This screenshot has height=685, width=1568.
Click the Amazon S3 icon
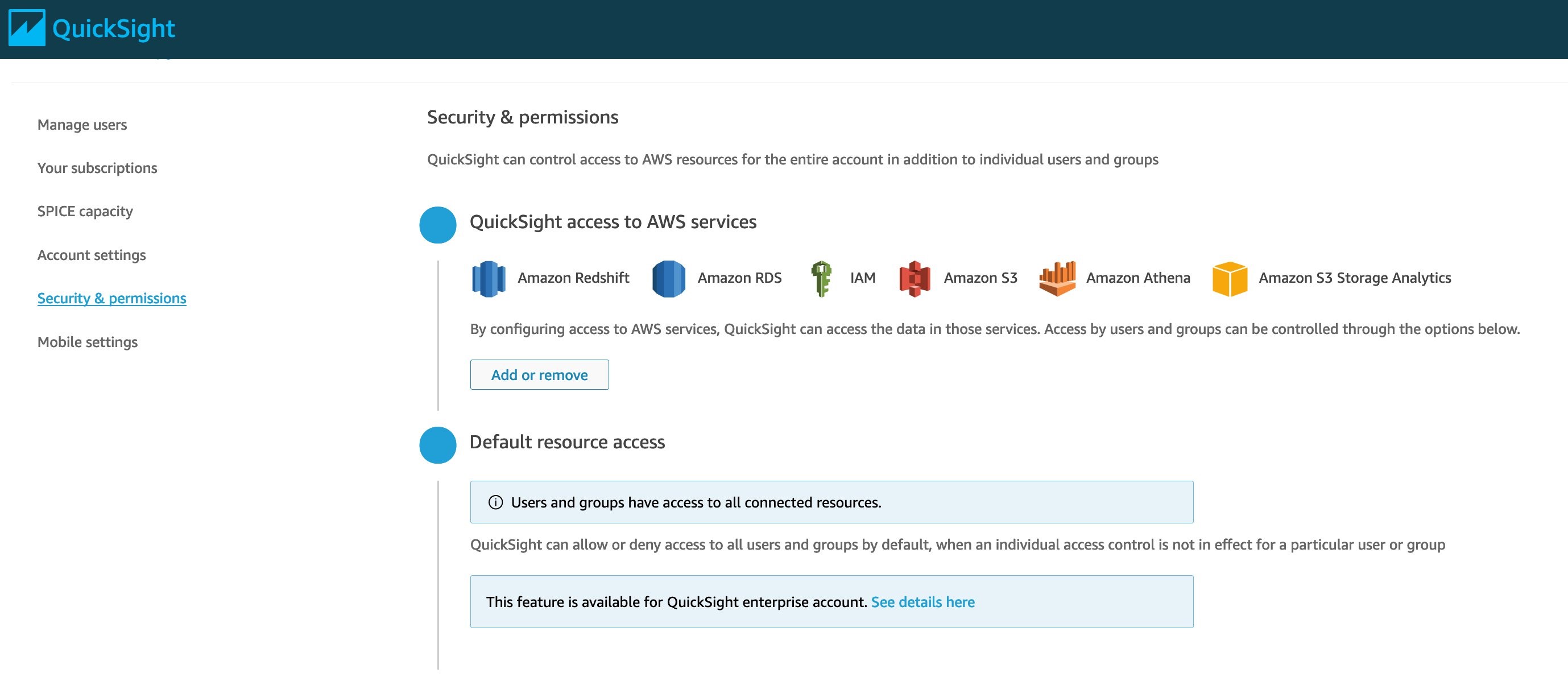pos(915,278)
